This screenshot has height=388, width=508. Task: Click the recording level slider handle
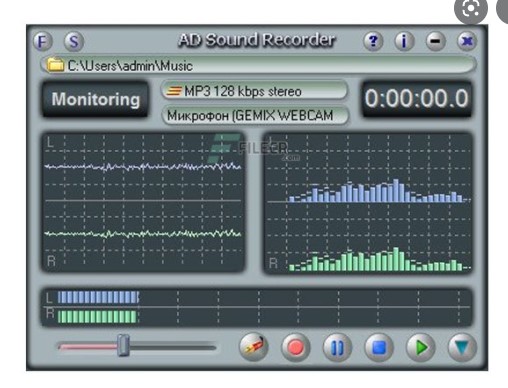[123, 346]
